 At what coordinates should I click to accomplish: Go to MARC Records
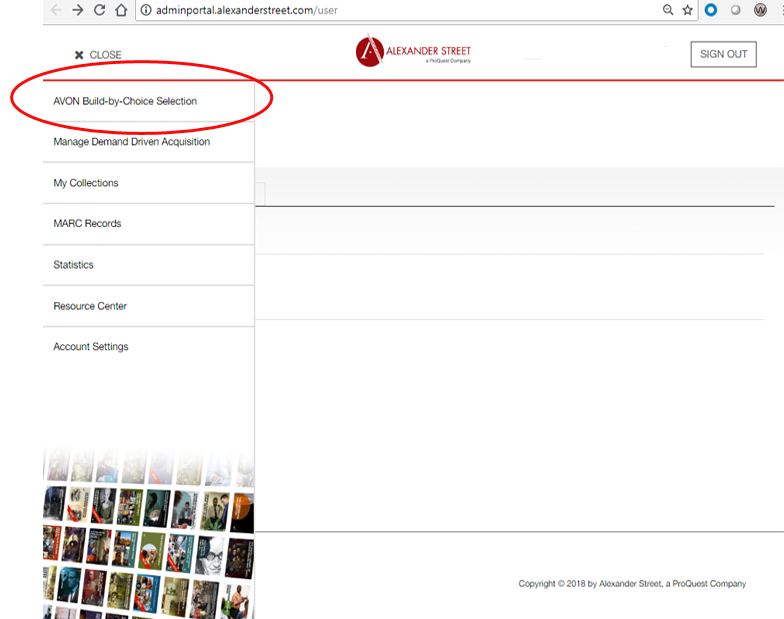pyautogui.click(x=87, y=224)
